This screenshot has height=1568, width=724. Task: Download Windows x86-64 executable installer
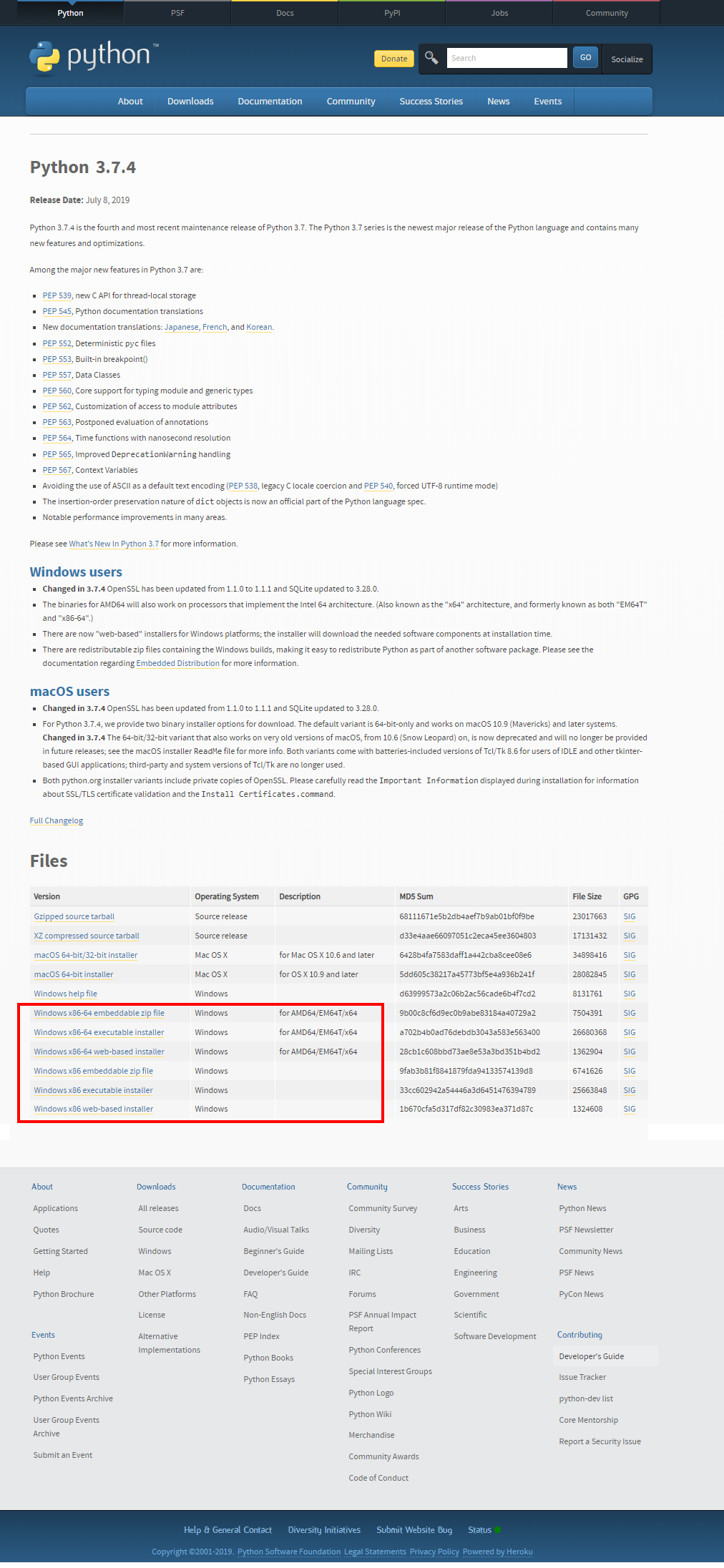[x=99, y=1032]
